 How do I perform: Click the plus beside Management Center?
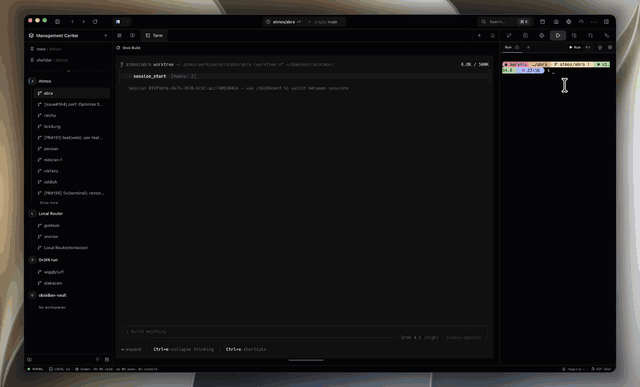coord(105,36)
